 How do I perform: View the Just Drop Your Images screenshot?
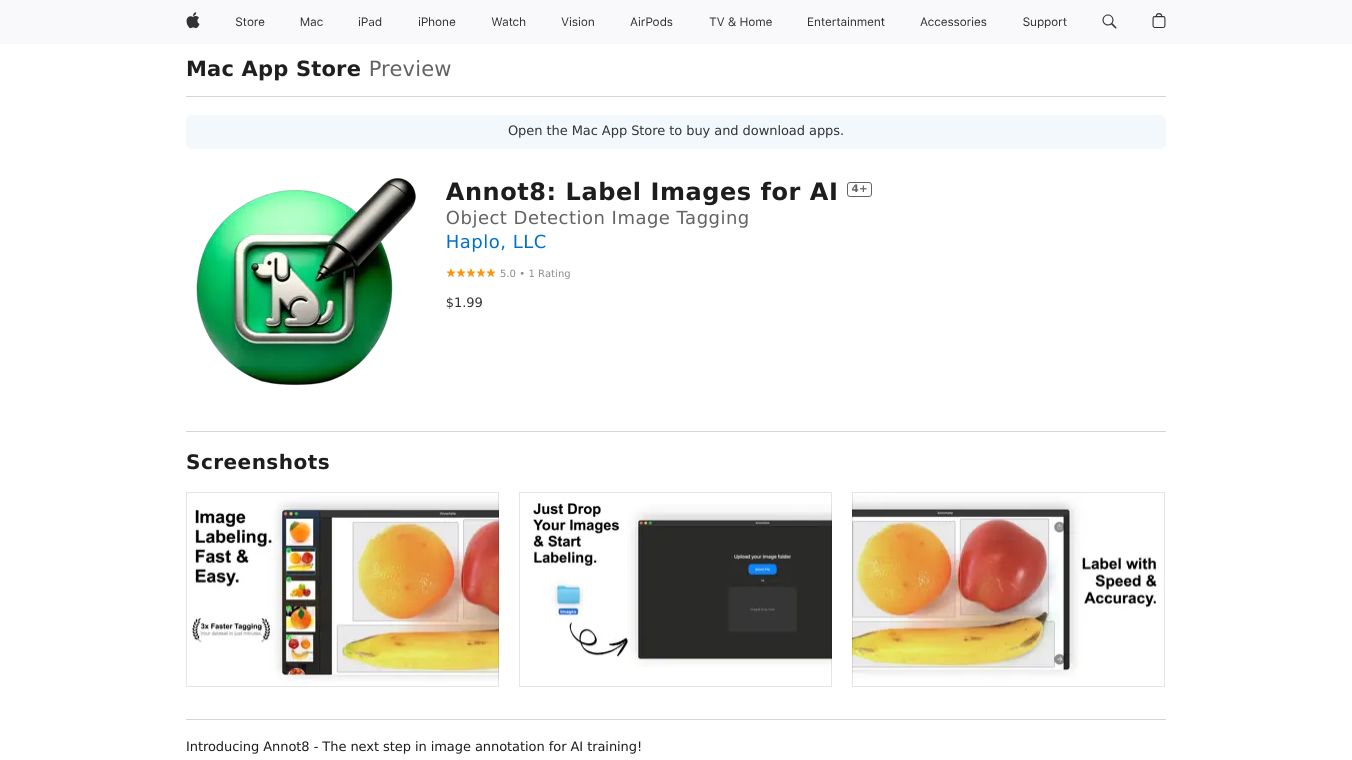point(675,589)
